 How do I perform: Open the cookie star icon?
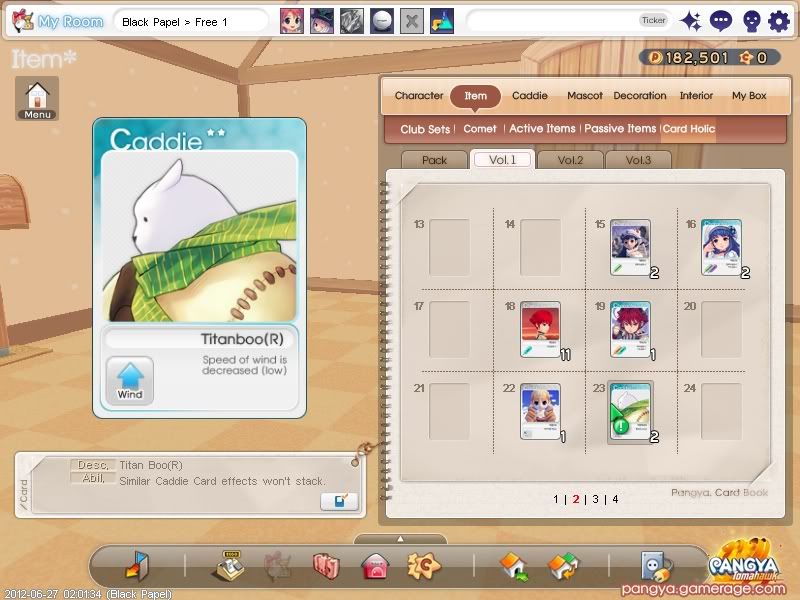[423, 565]
